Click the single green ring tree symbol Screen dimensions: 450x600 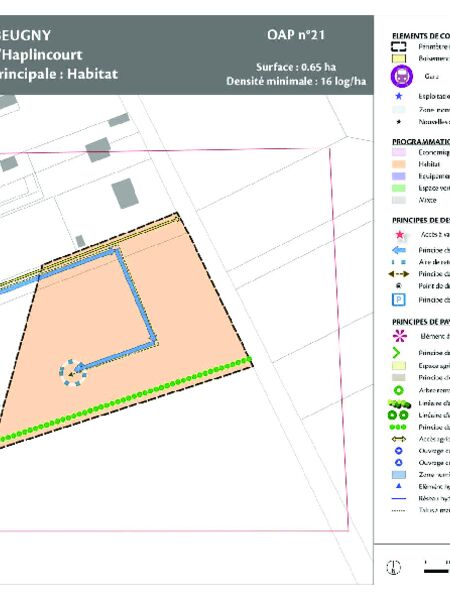click(398, 390)
